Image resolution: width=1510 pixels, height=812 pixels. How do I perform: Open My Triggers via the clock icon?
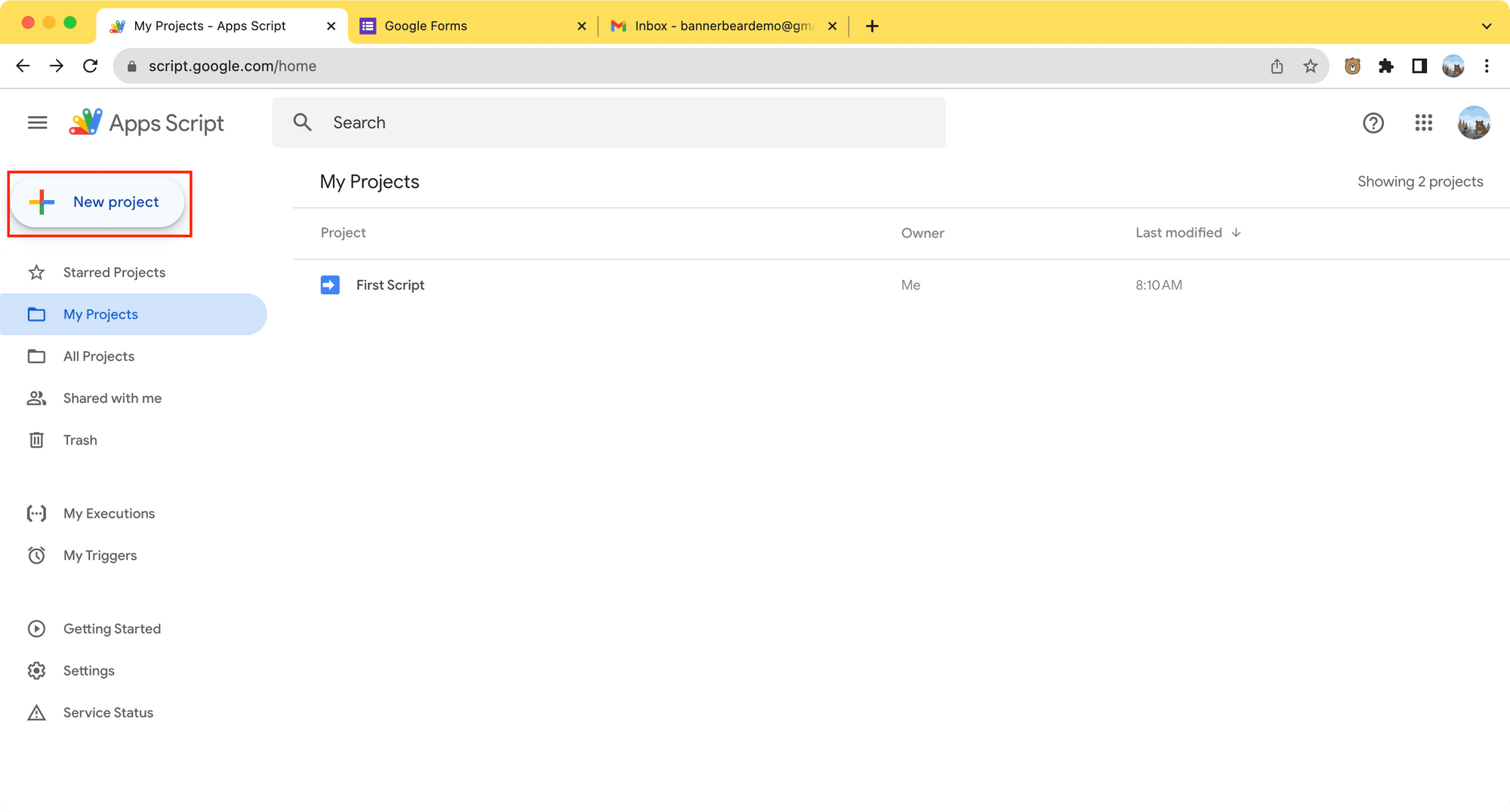coord(36,555)
